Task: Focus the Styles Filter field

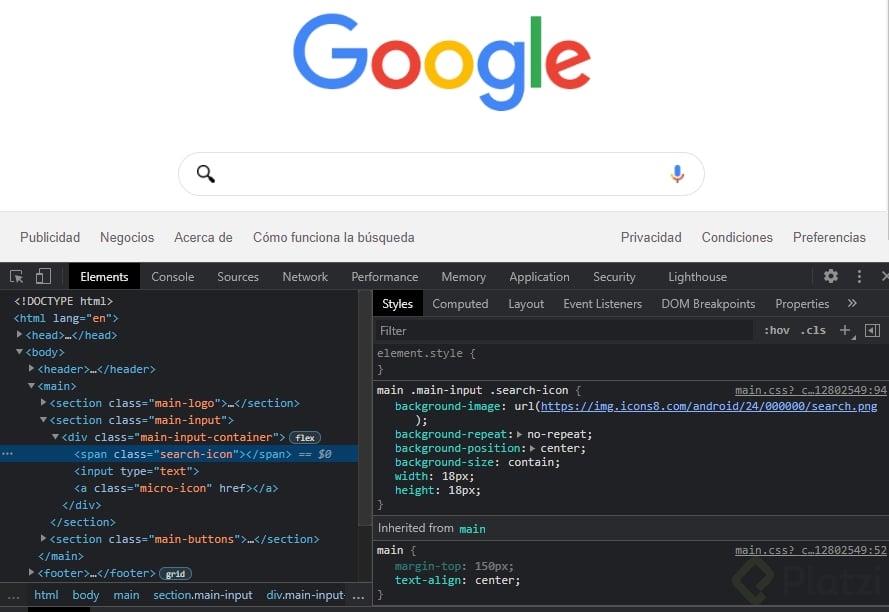Action: tap(564, 331)
